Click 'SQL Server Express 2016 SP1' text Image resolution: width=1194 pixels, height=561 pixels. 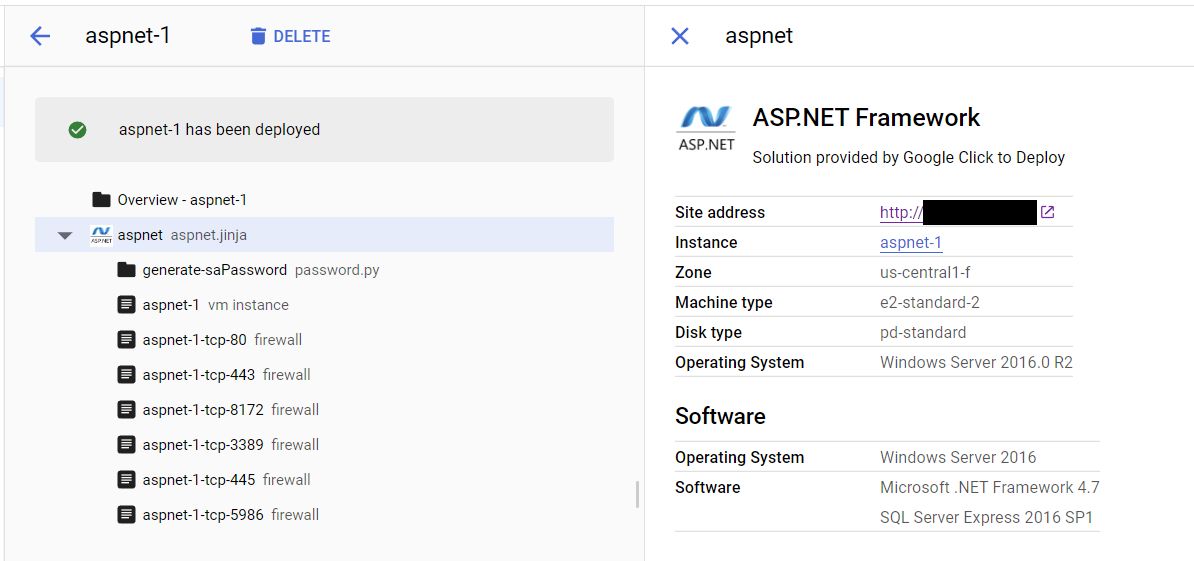click(987, 518)
